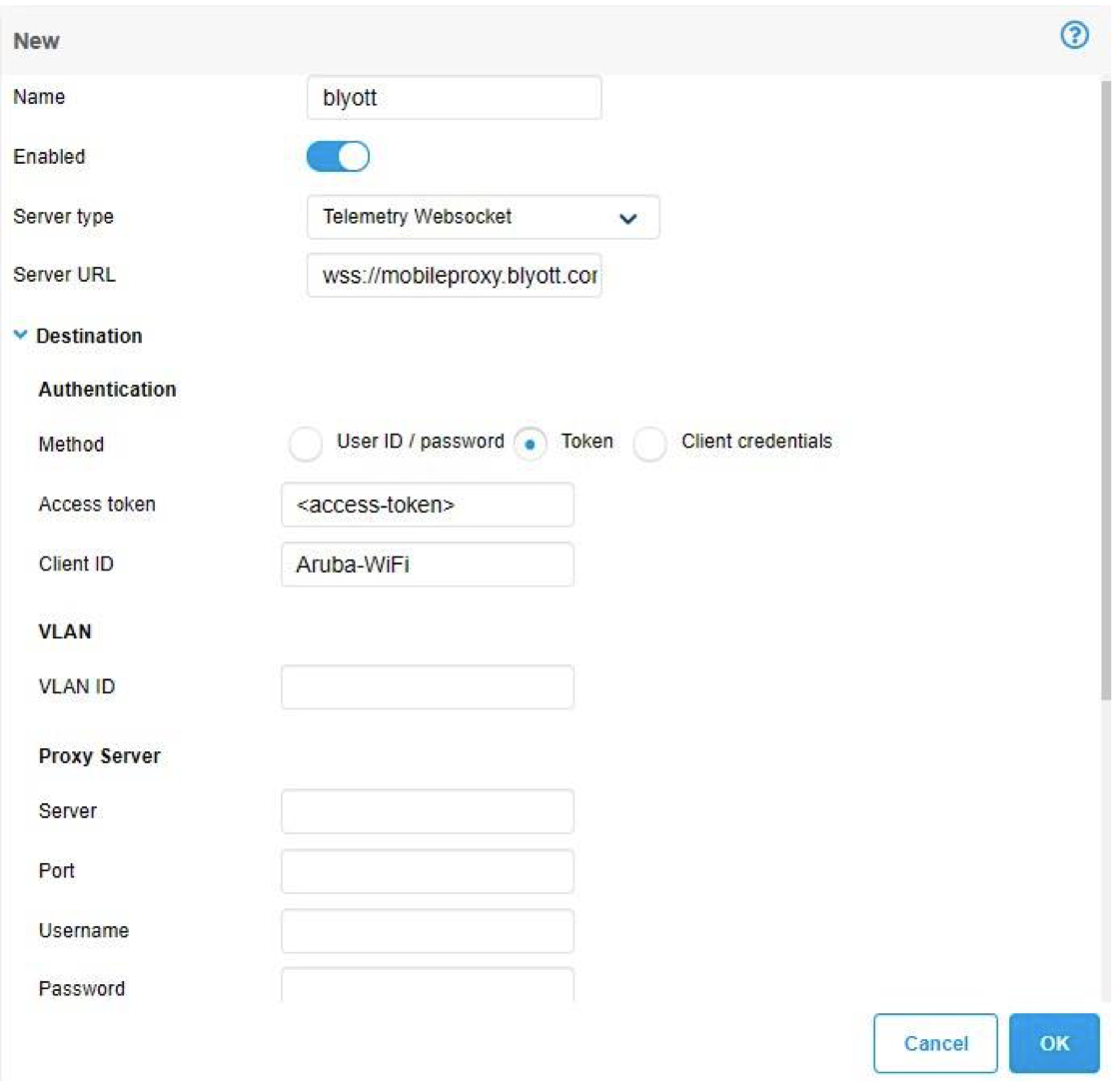Focus the proxy Port field
The width and height of the screenshot is (1112, 1092).
(x=428, y=871)
